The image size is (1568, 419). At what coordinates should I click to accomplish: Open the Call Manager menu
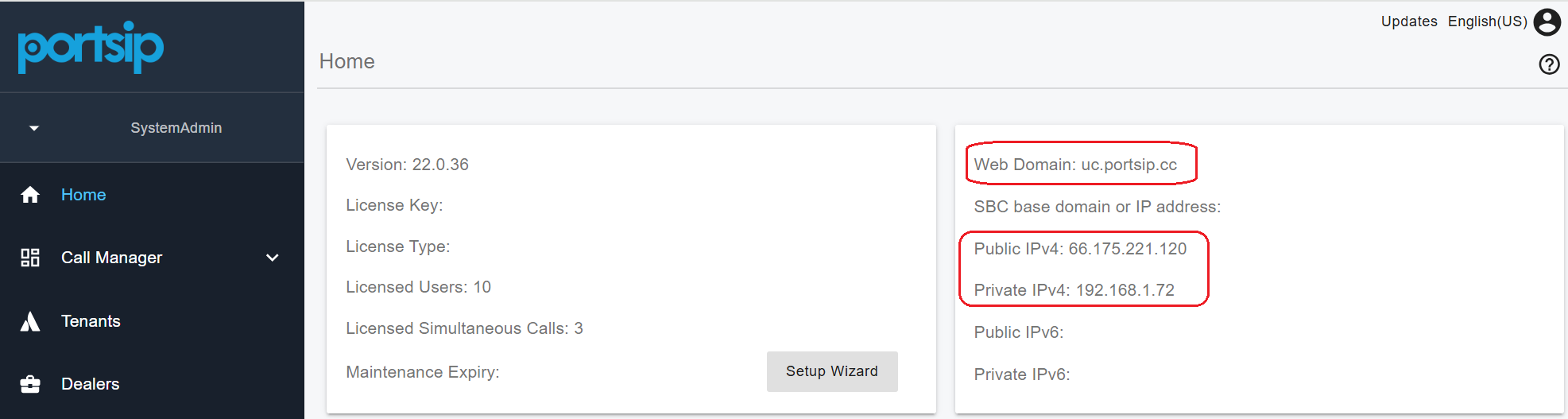coord(111,258)
